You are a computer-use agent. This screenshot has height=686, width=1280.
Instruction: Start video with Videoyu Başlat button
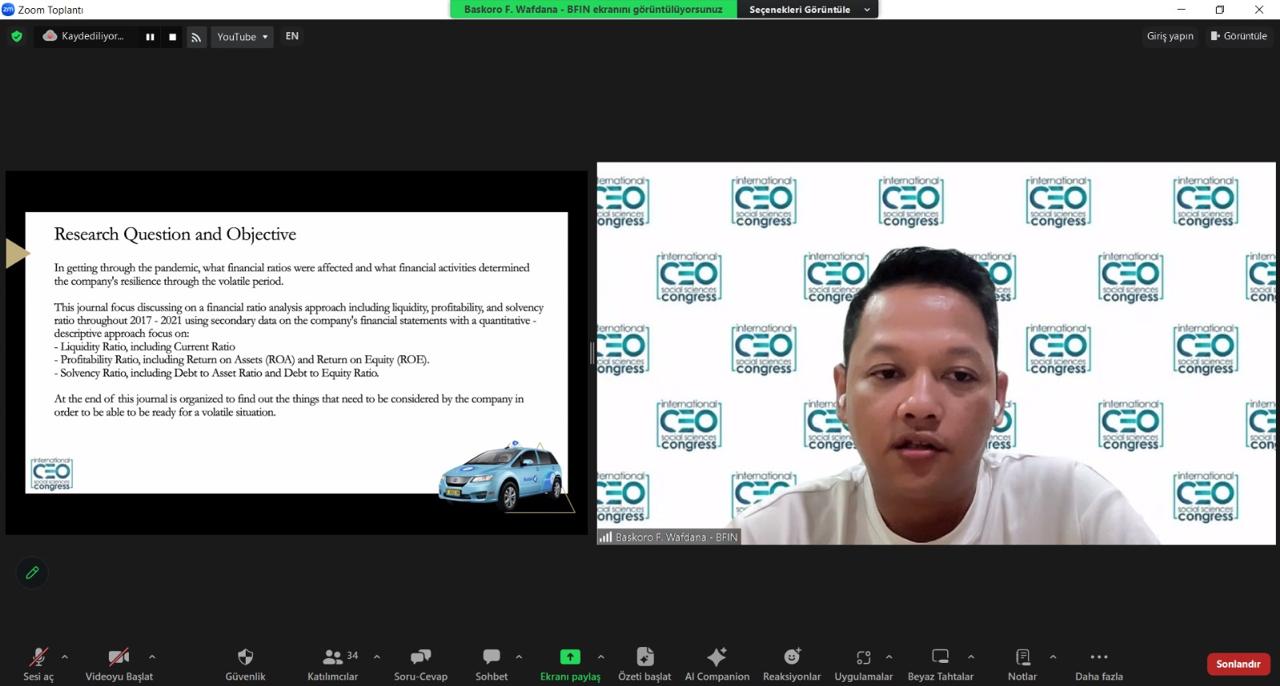coord(119,663)
